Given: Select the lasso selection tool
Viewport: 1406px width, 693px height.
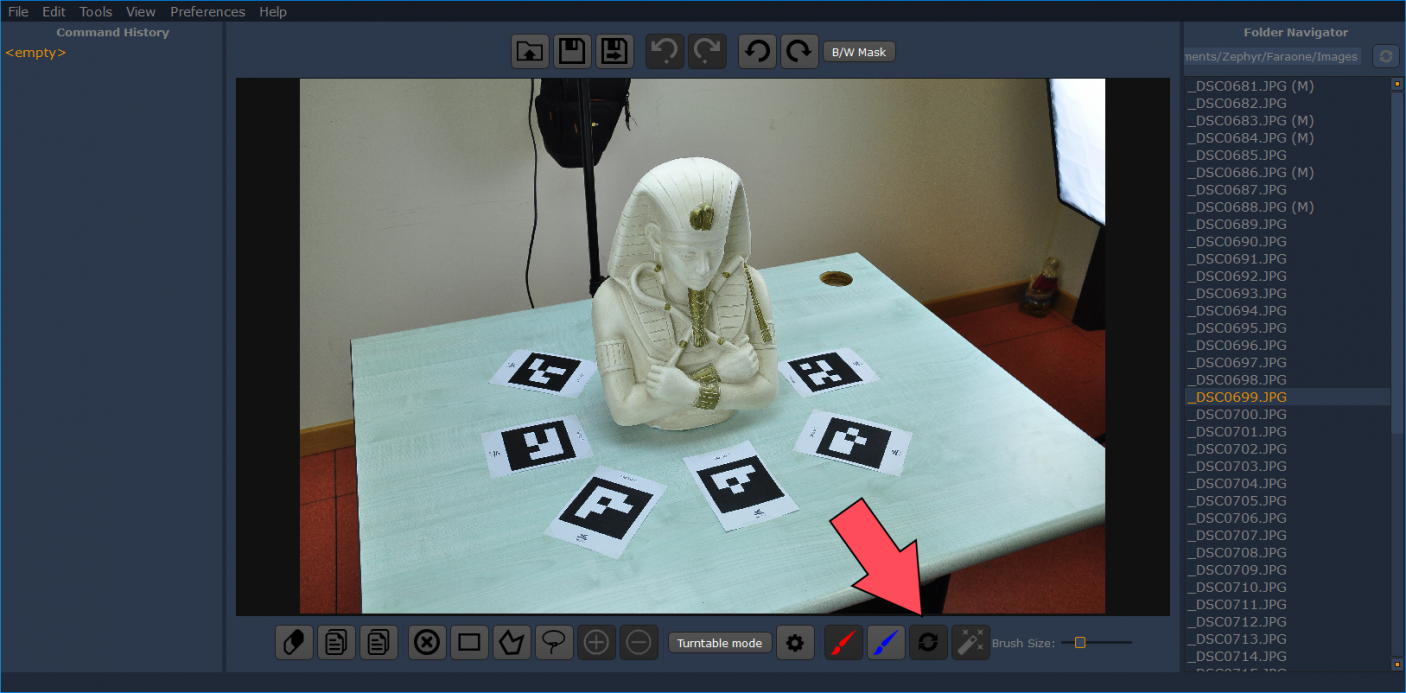Looking at the screenshot, I should [553, 643].
